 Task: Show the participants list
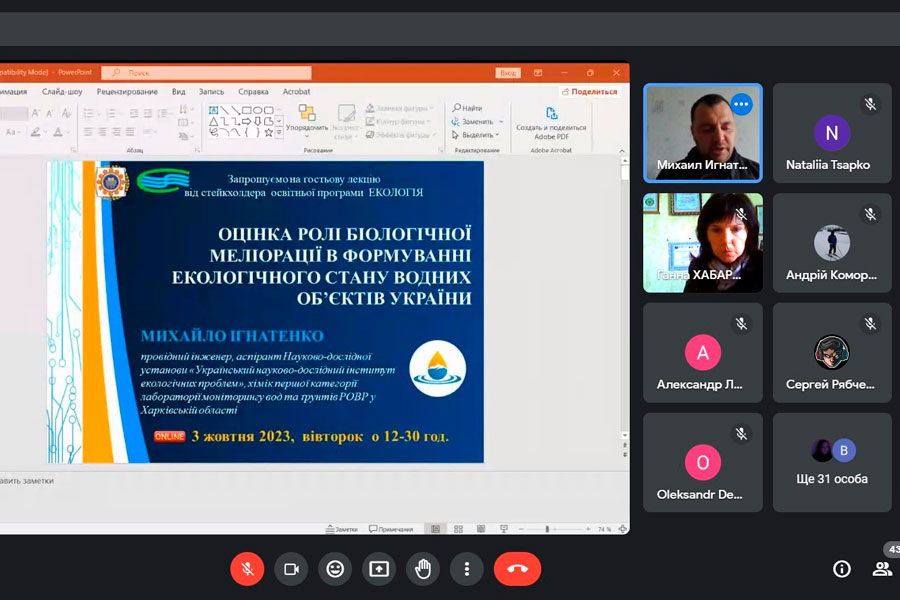click(882, 569)
